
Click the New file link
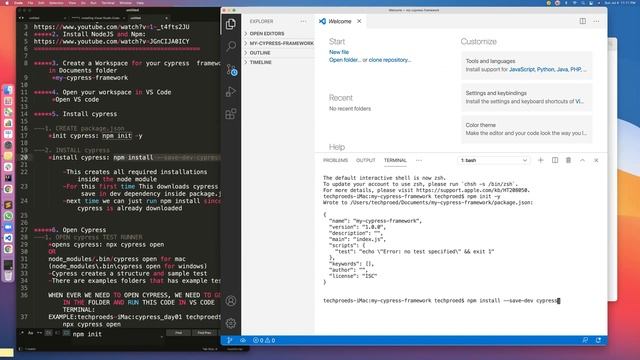coord(339,52)
